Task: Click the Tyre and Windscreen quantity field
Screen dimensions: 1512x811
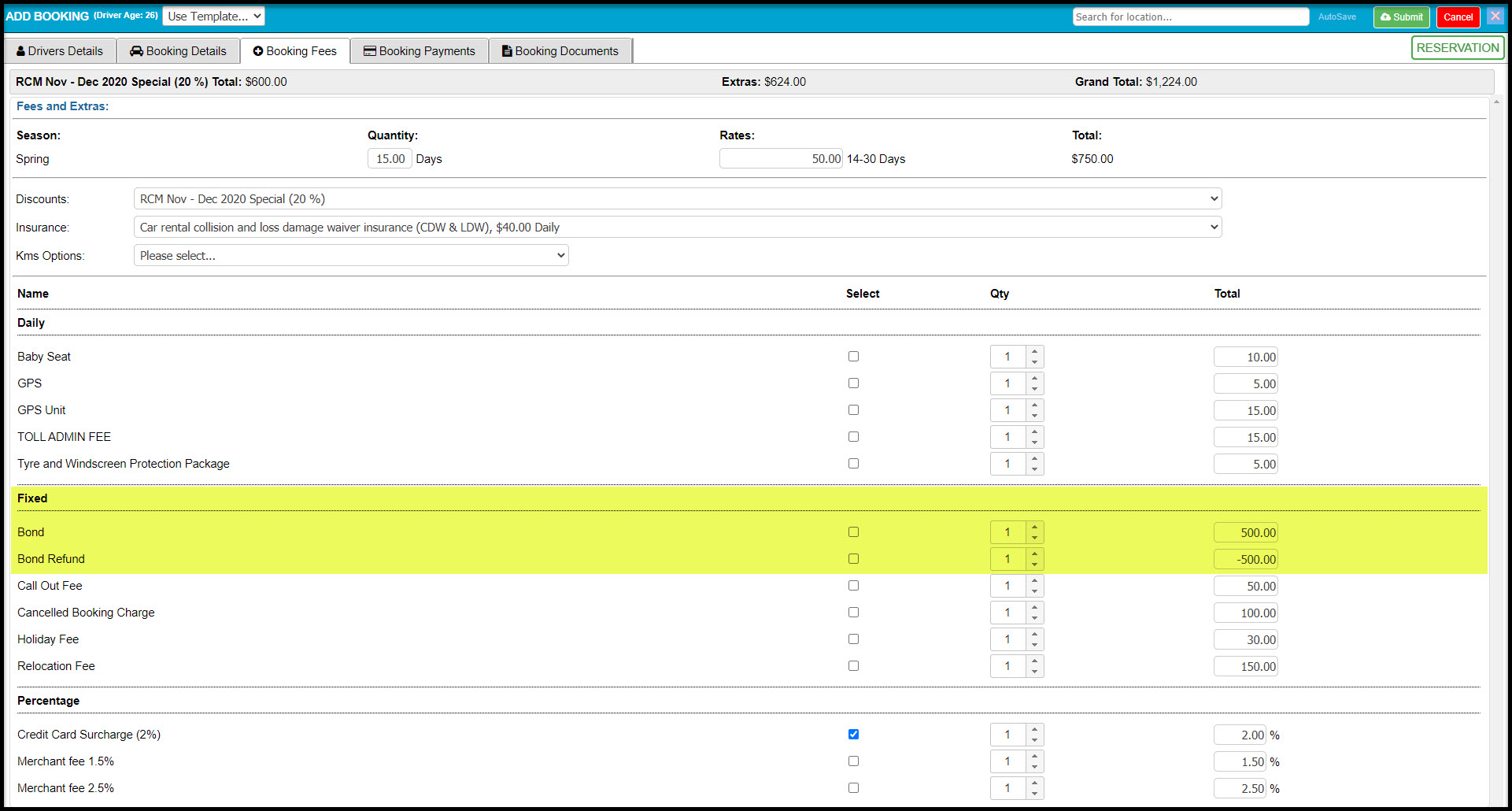Action: click(x=1008, y=465)
